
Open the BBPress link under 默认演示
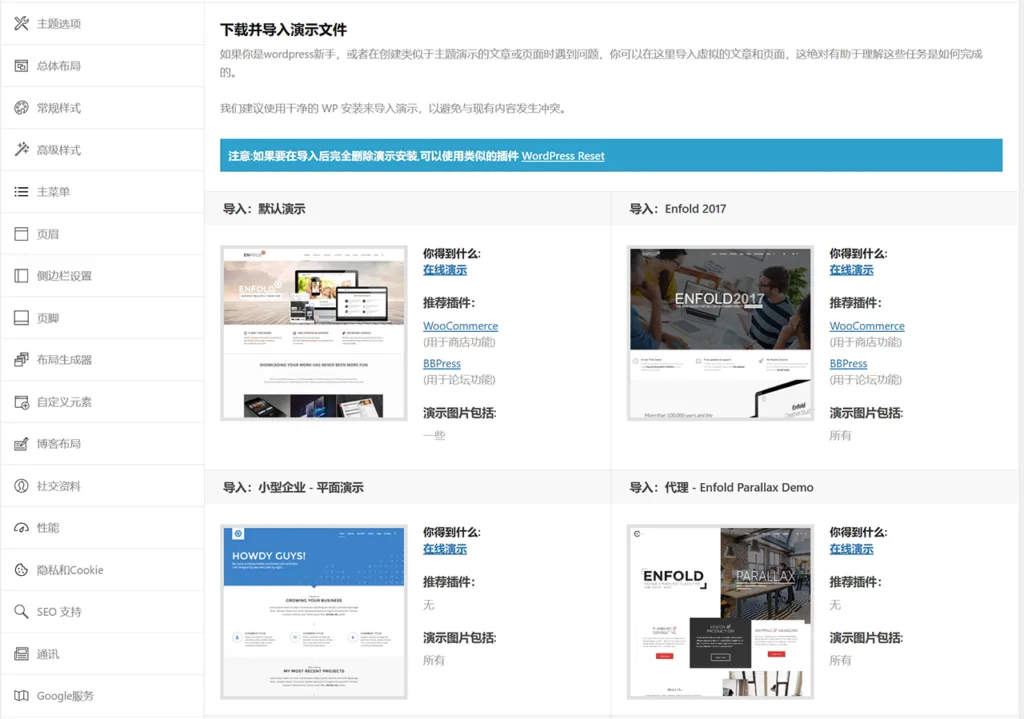pos(441,363)
